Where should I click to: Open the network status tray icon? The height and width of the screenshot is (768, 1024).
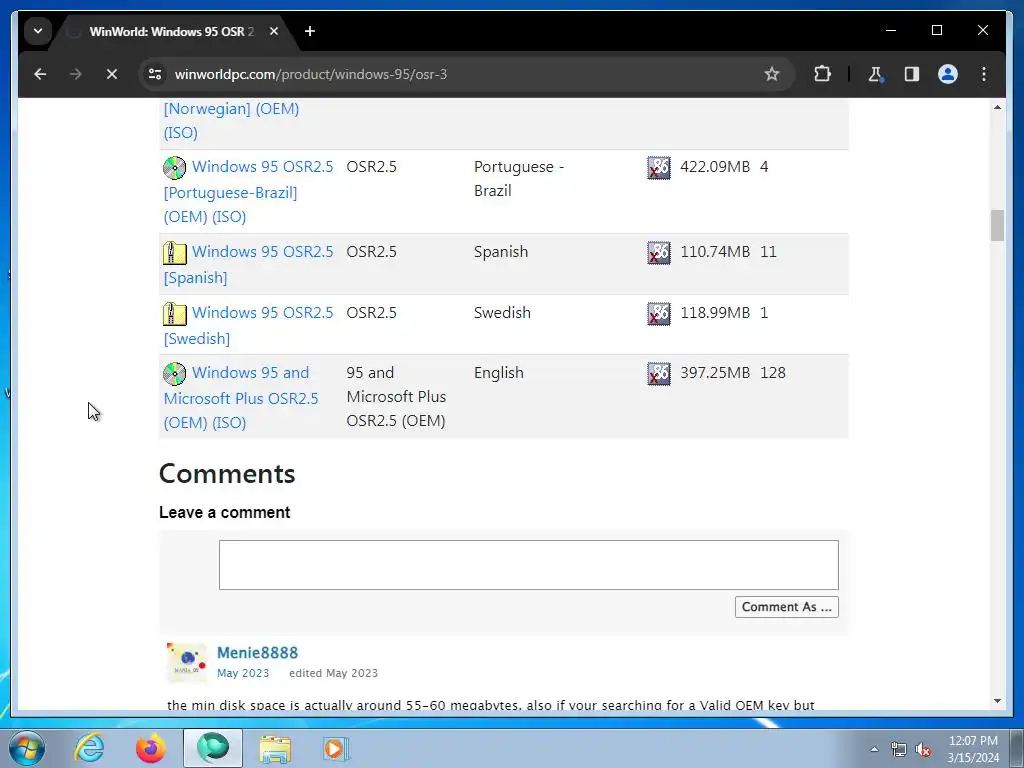(899, 749)
